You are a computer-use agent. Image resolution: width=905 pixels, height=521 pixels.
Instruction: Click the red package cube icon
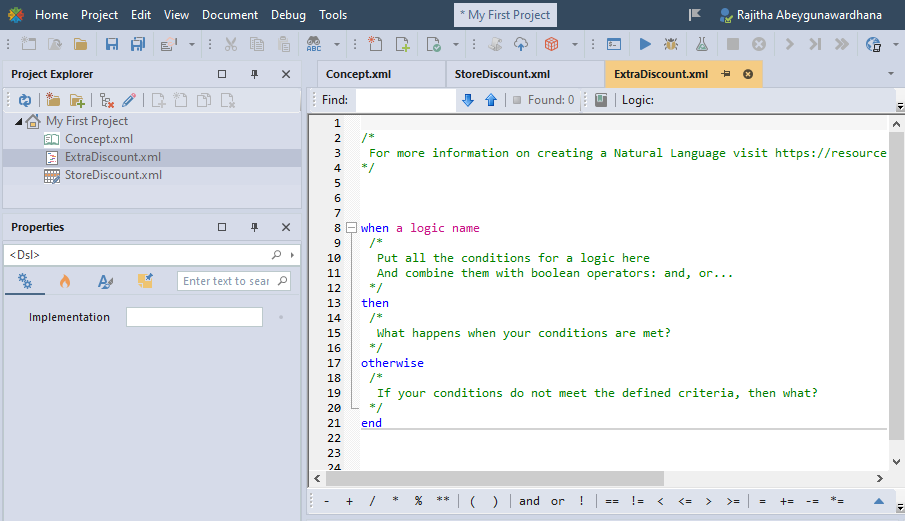point(551,44)
